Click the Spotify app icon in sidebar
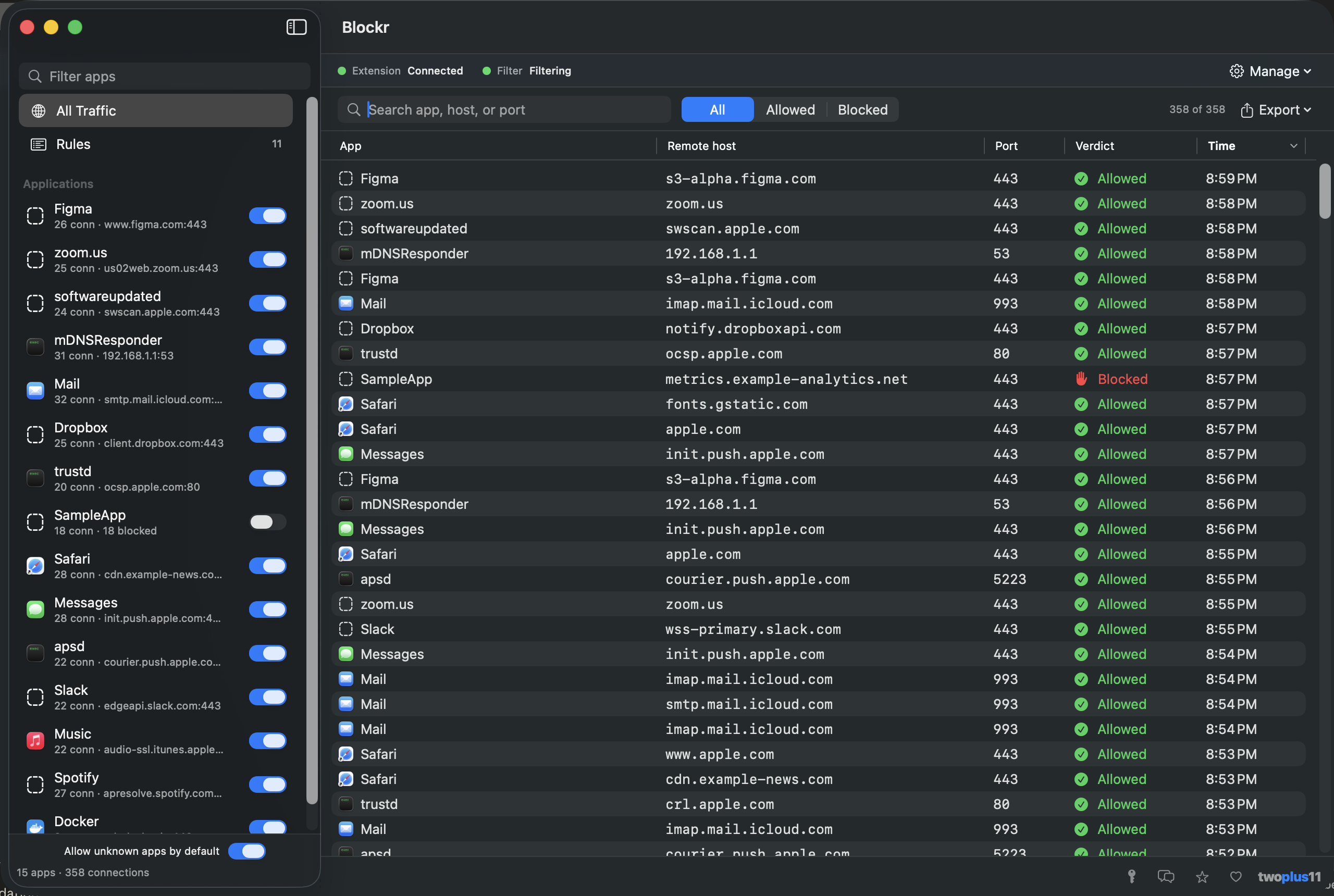The height and width of the screenshot is (896, 1334). [35, 785]
